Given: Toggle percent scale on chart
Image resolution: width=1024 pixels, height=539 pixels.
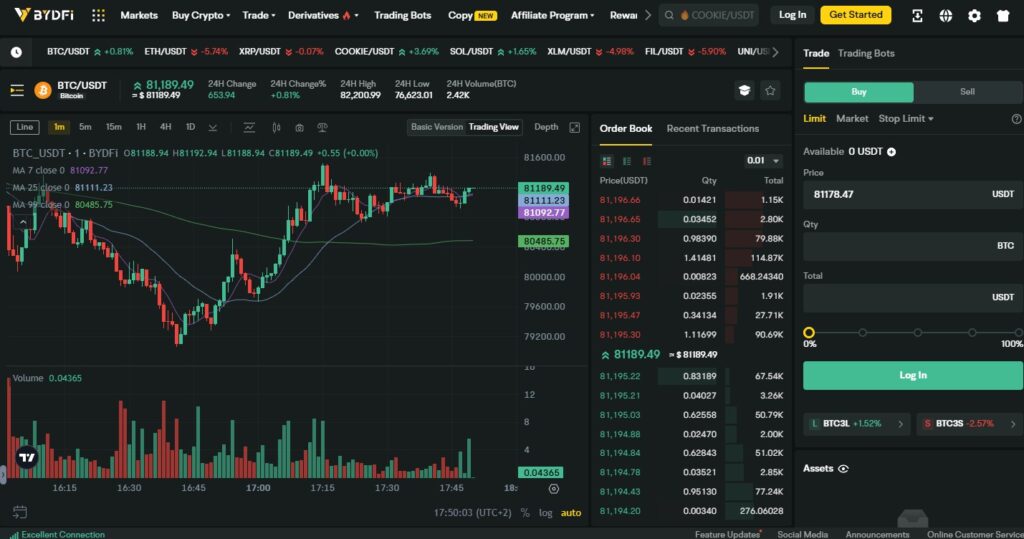Looking at the screenshot, I should click(x=525, y=513).
